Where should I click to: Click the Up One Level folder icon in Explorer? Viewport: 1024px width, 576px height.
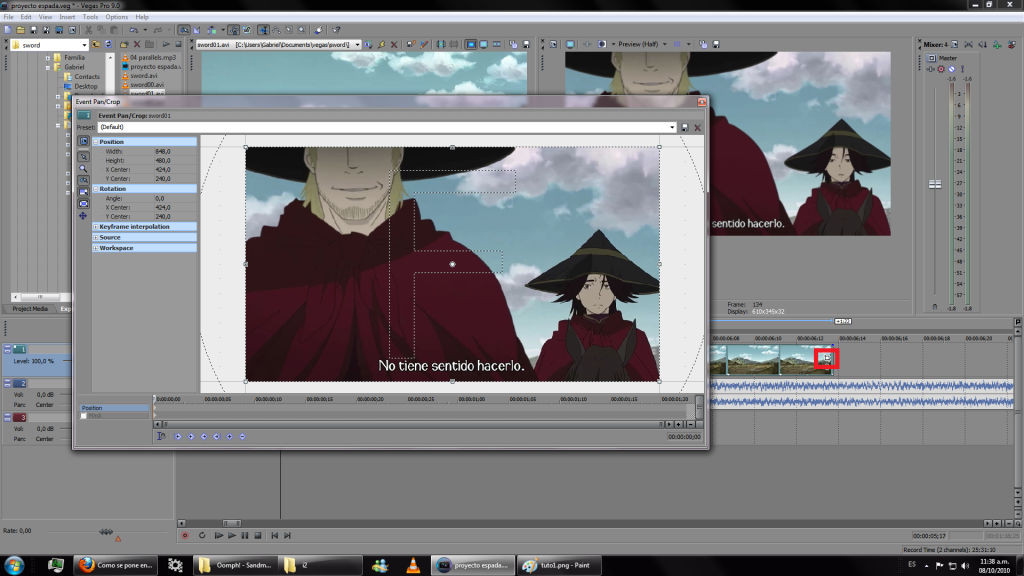click(x=96, y=44)
